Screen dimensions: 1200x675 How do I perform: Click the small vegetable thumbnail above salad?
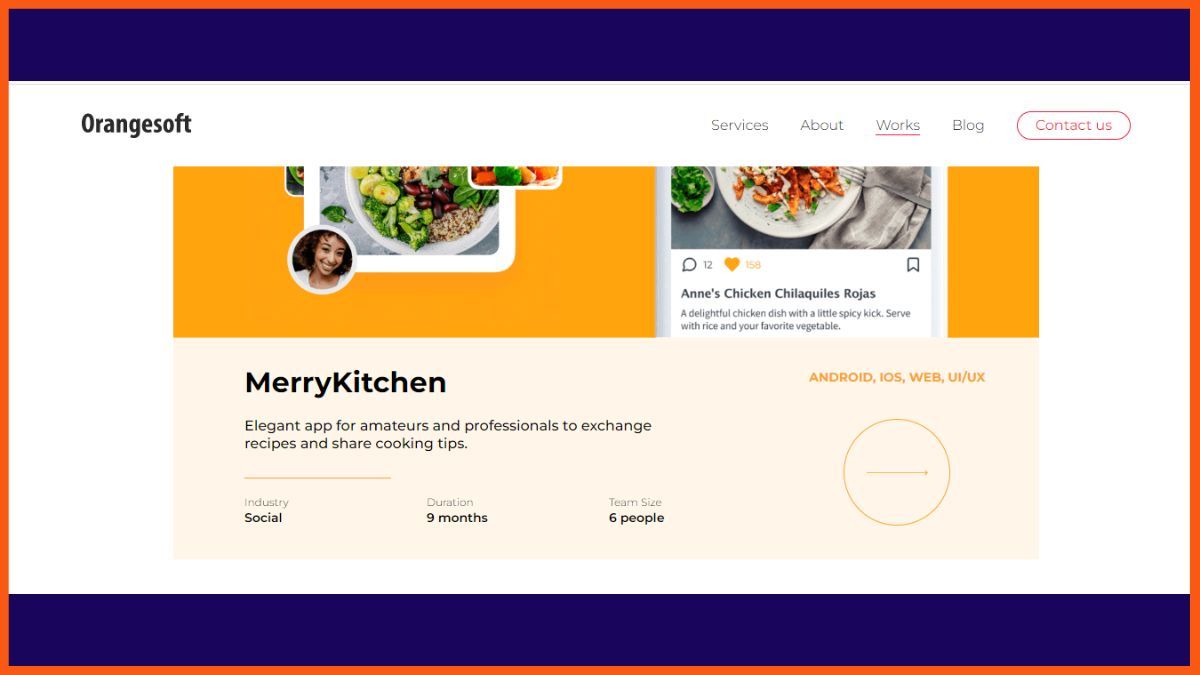515,176
